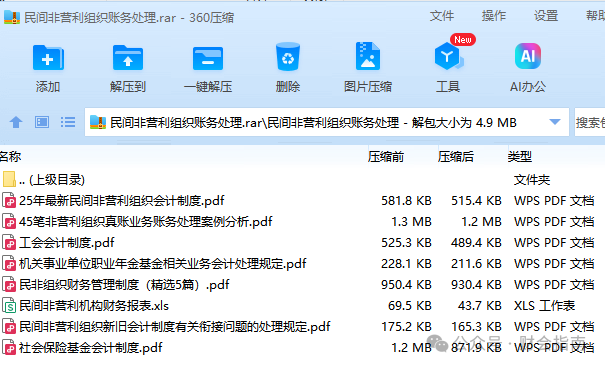Open the 图片压缩 image compression tool
Viewport: 605px width, 367px height.
pos(368,56)
